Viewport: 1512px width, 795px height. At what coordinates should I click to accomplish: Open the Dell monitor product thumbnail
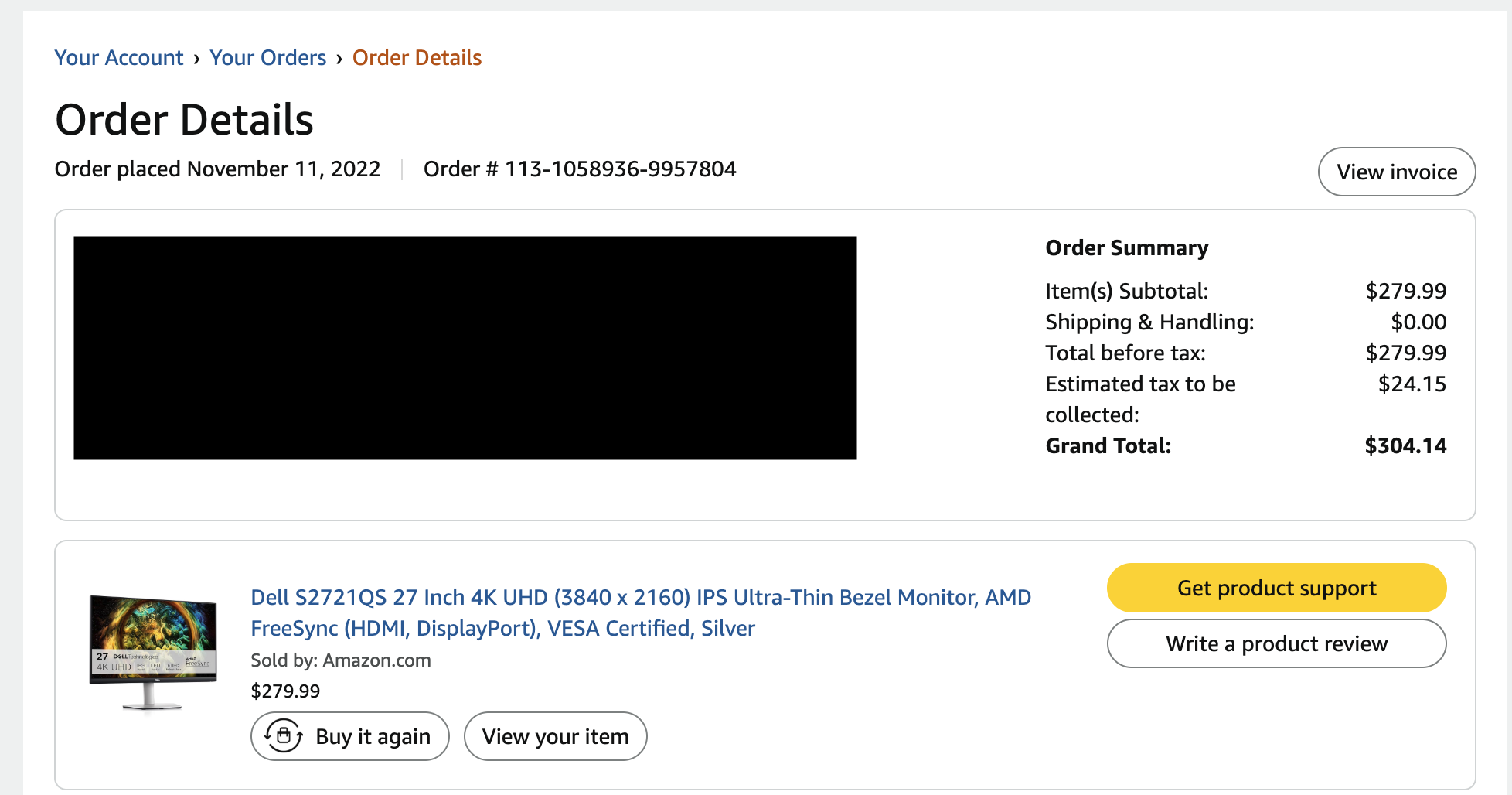click(x=153, y=652)
